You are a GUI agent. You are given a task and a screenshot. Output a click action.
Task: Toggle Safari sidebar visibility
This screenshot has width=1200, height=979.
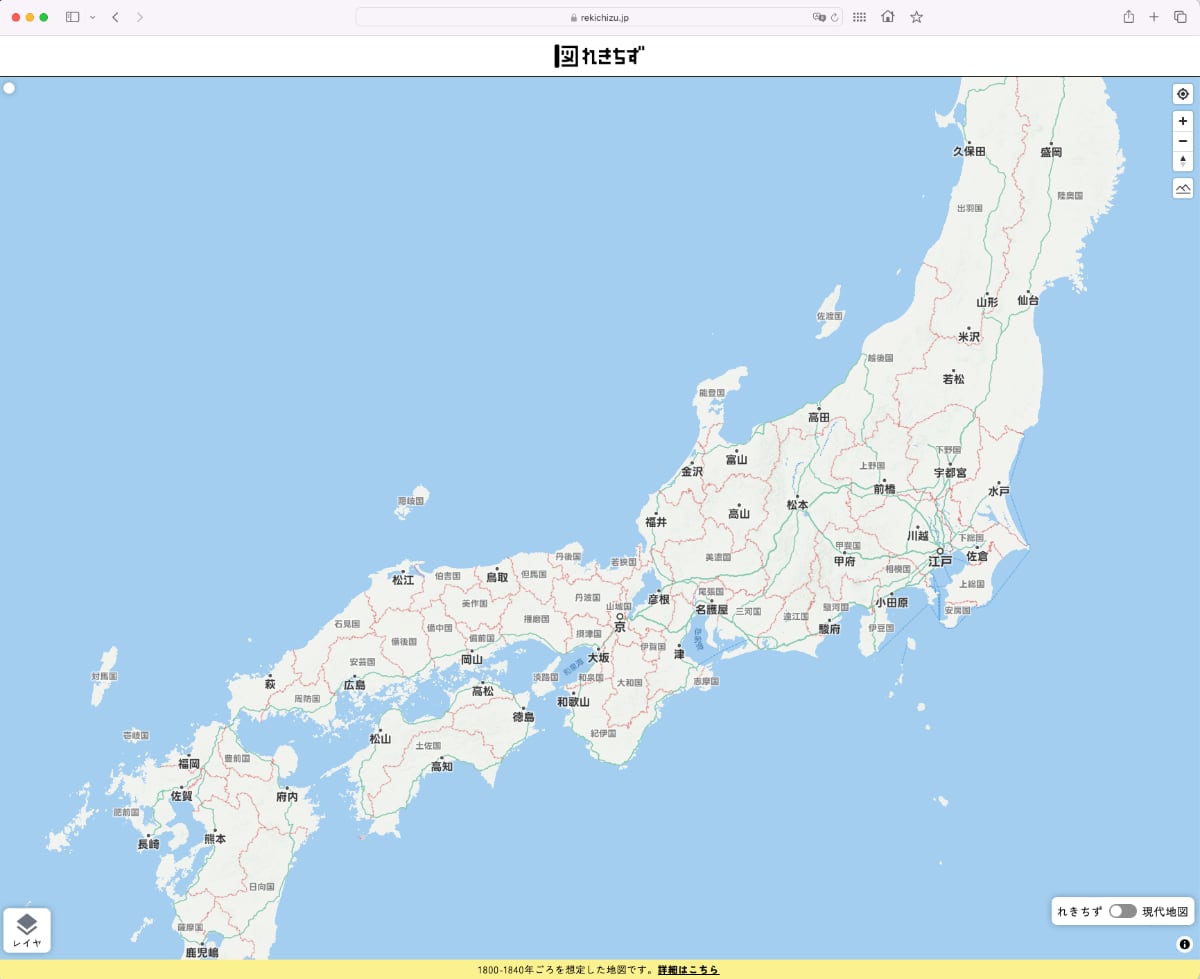(72, 17)
